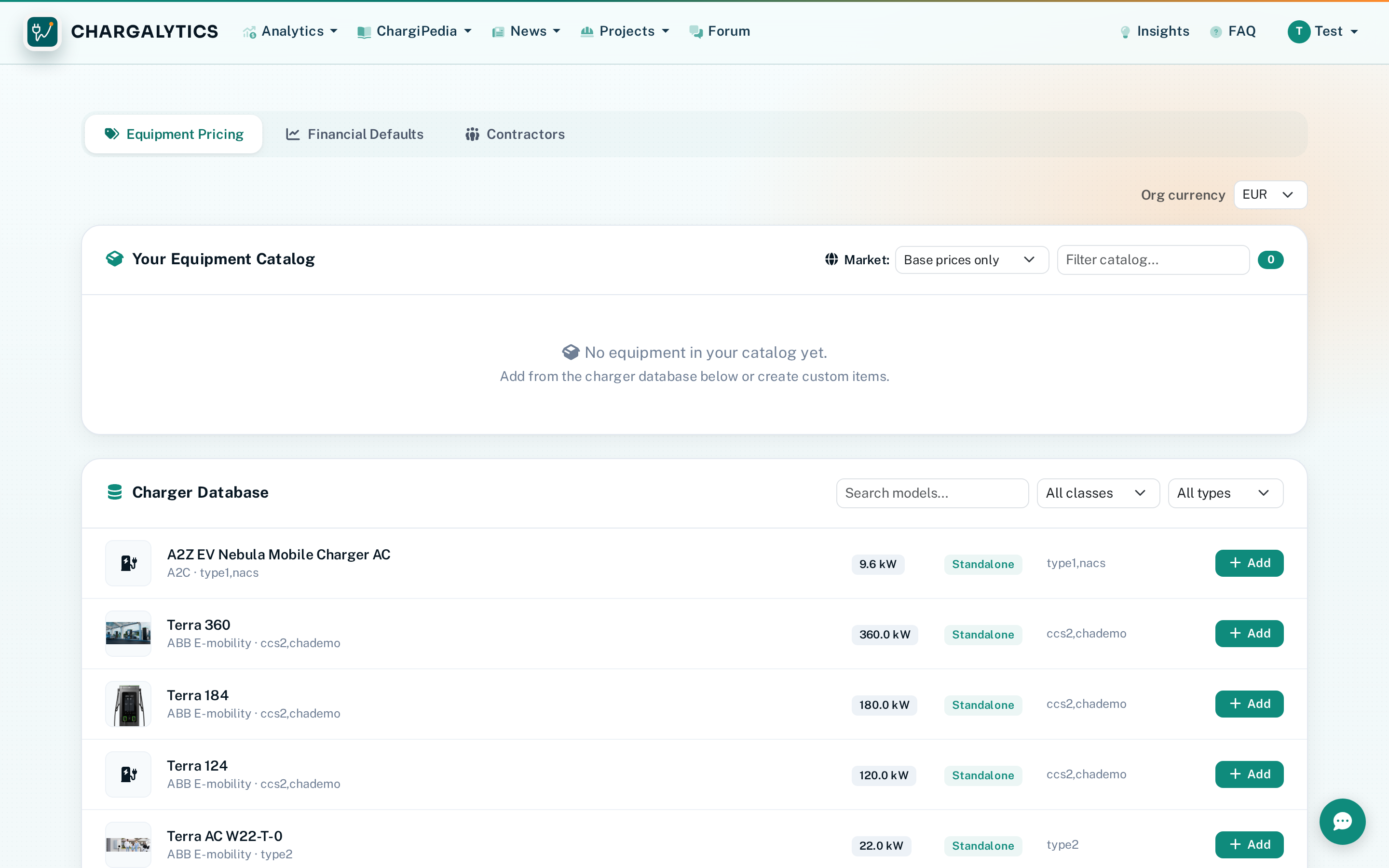The width and height of the screenshot is (1389, 868).
Task: Go to the Forum page
Action: (720, 31)
